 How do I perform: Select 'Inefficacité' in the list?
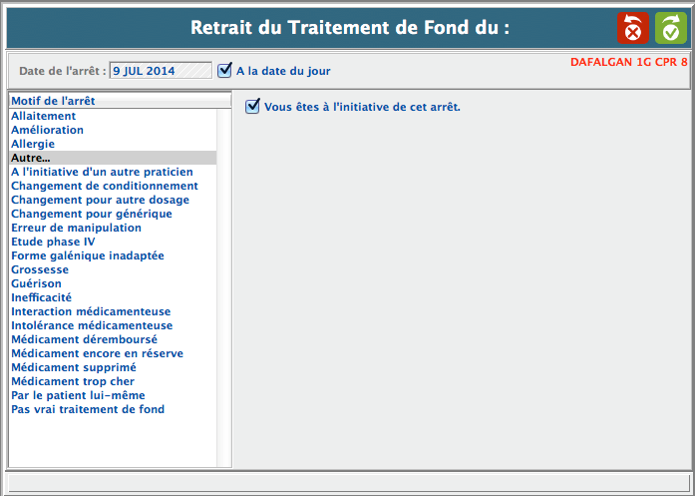41,298
